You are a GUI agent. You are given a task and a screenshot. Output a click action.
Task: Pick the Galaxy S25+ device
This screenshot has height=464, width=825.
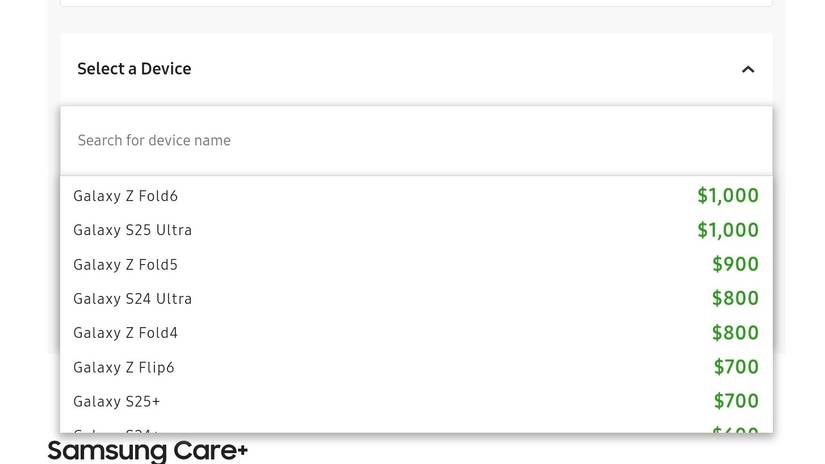point(117,402)
